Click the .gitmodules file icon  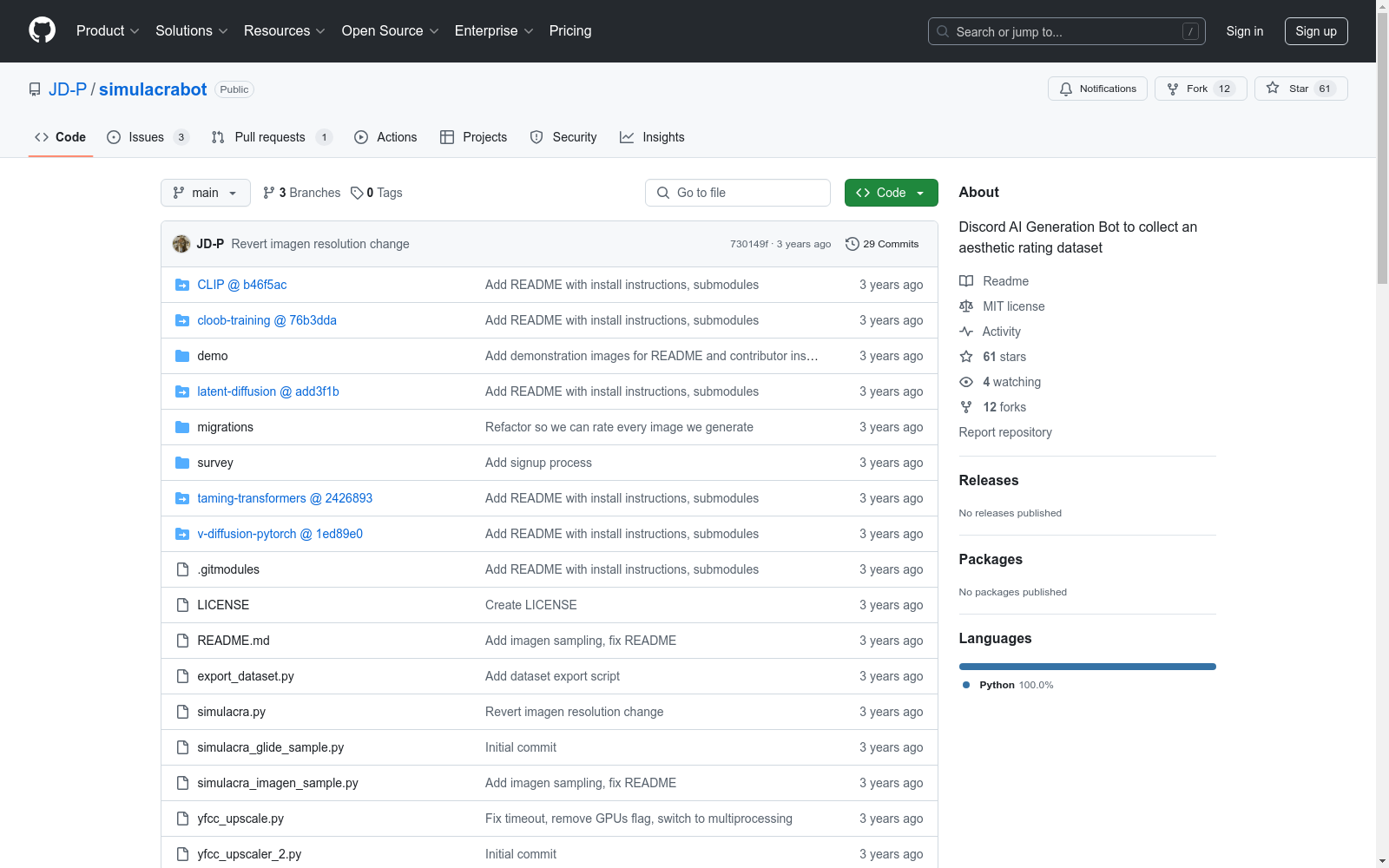tap(182, 569)
